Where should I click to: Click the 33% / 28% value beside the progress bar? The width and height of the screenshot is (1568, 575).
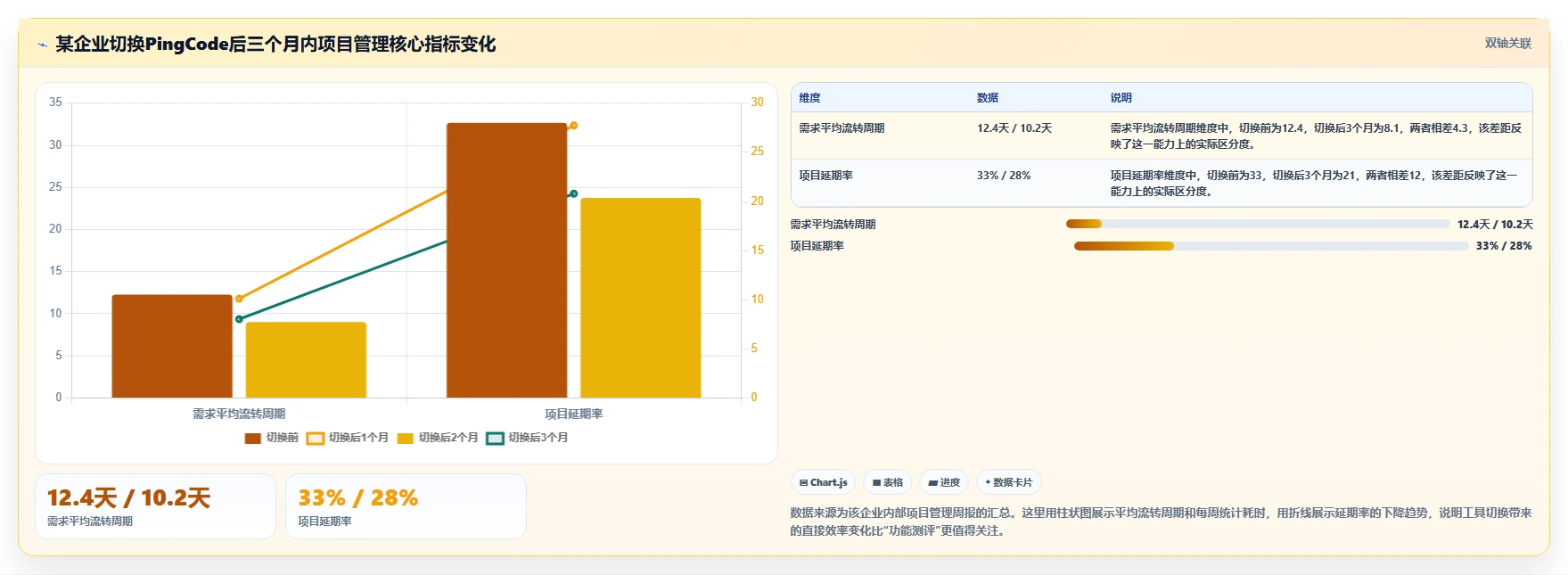(1504, 246)
